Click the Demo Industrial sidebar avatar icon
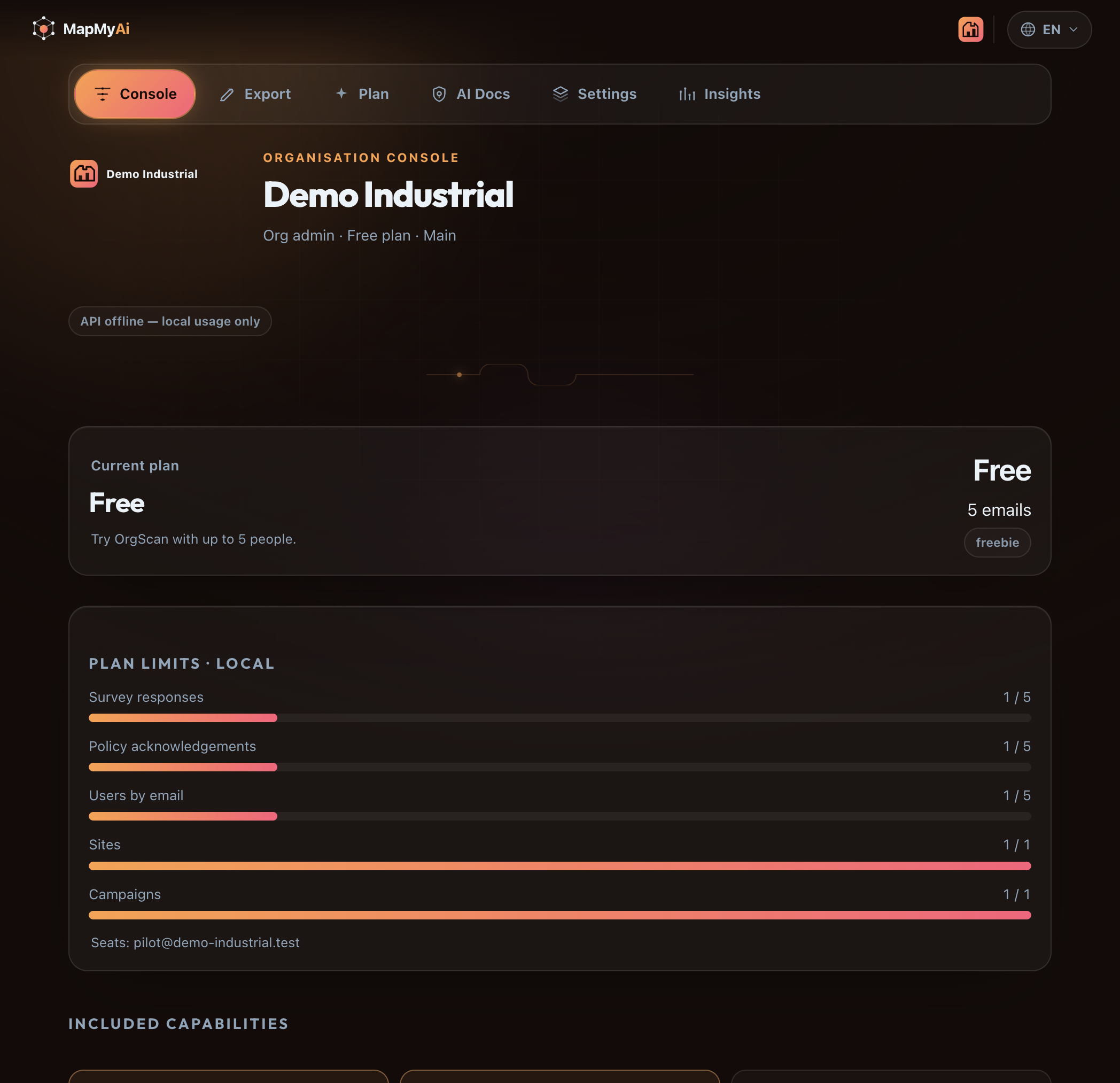 84,173
